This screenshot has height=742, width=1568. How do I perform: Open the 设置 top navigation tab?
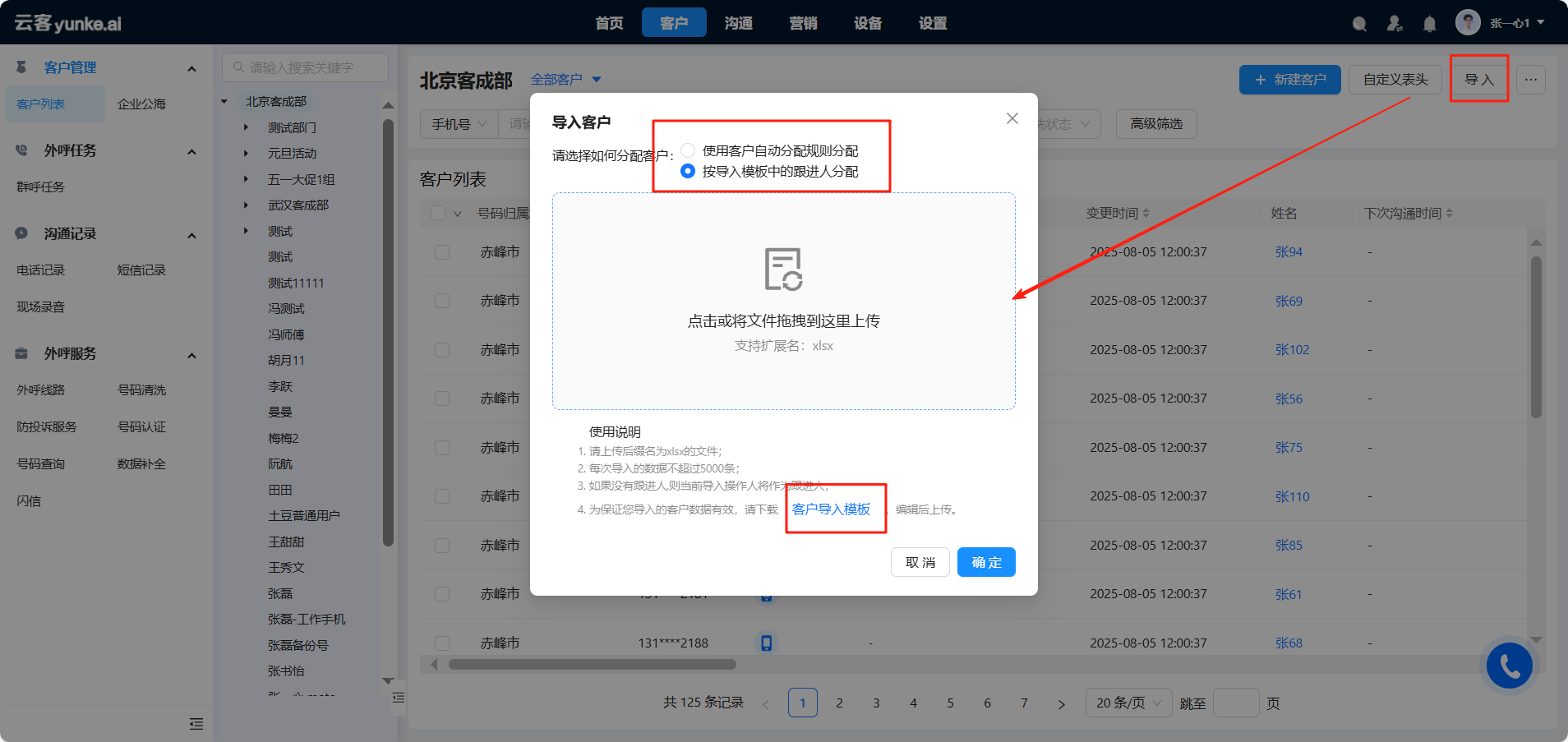(933, 23)
